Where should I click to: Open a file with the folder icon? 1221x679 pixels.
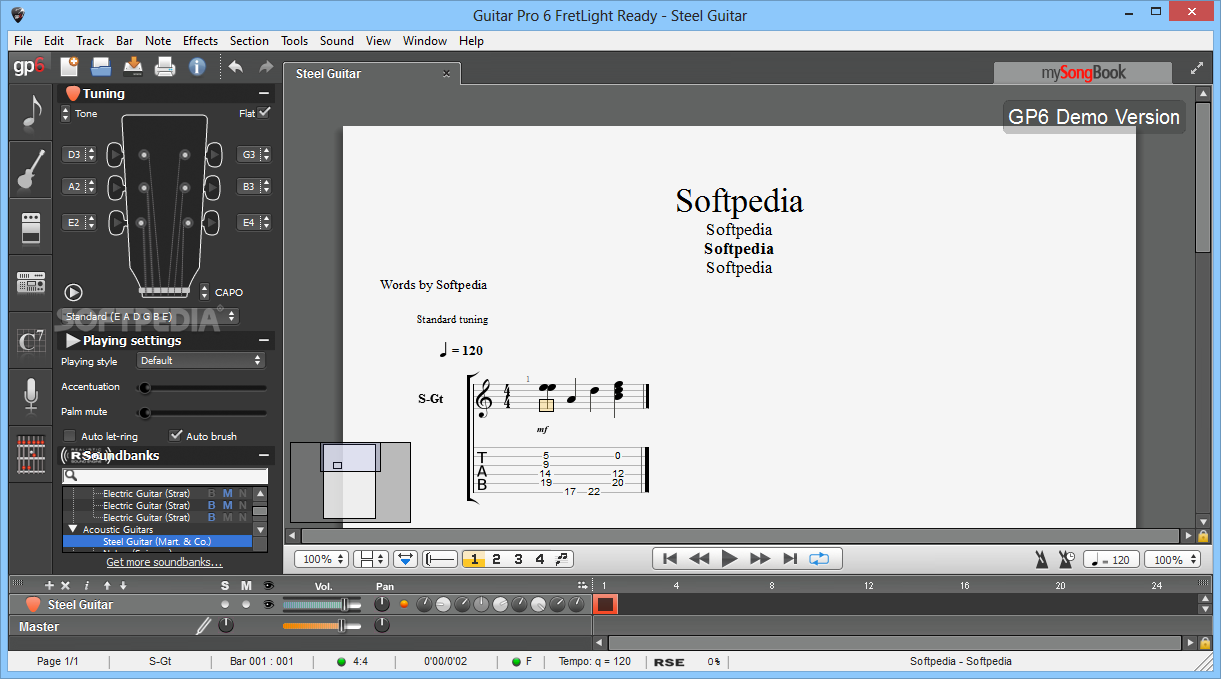click(x=101, y=67)
